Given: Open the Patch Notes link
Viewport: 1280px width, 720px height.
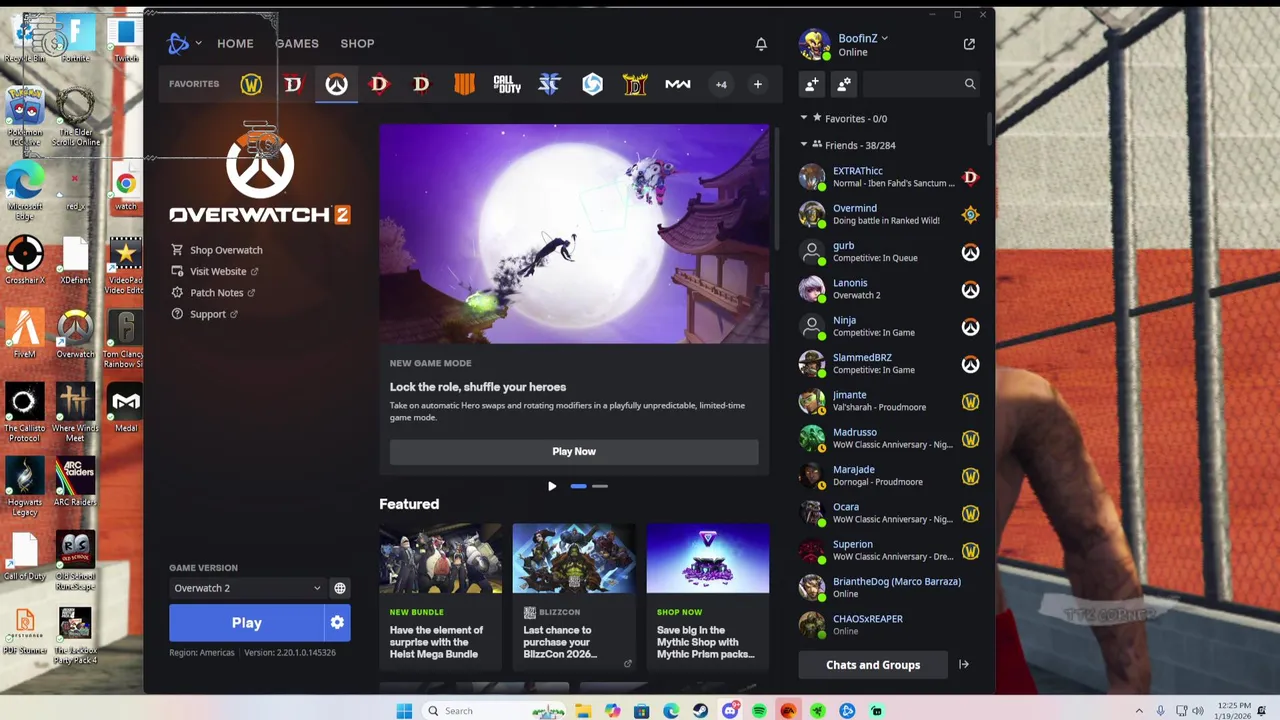Looking at the screenshot, I should tap(213, 293).
